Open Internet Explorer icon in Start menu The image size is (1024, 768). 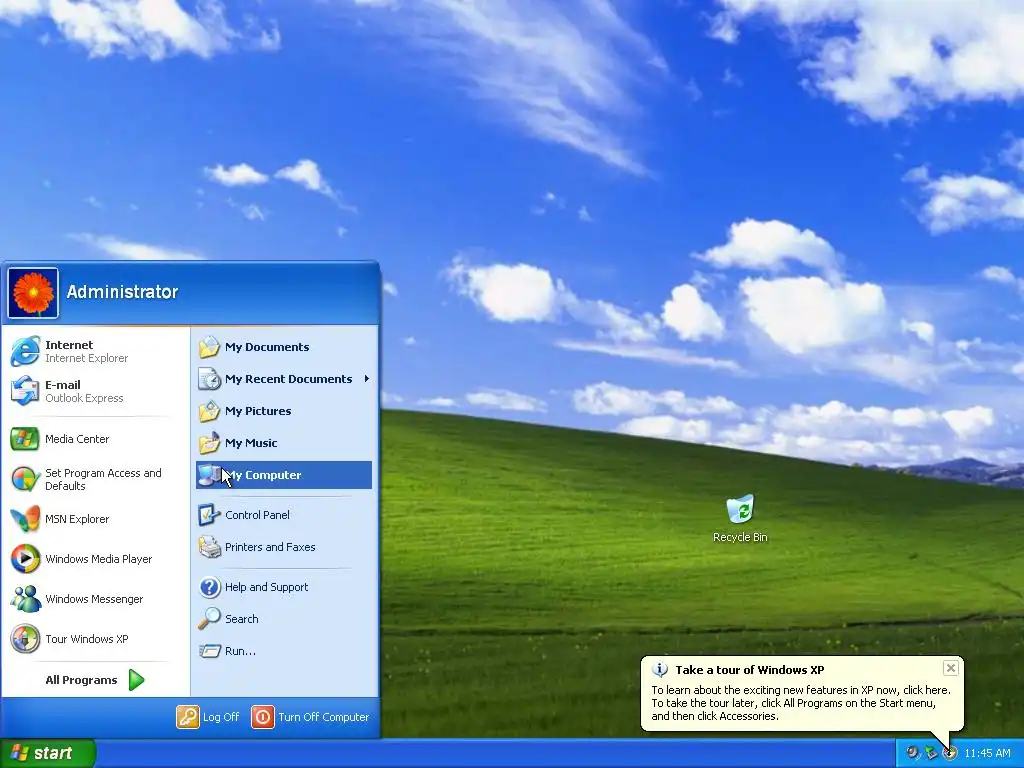tap(25, 351)
